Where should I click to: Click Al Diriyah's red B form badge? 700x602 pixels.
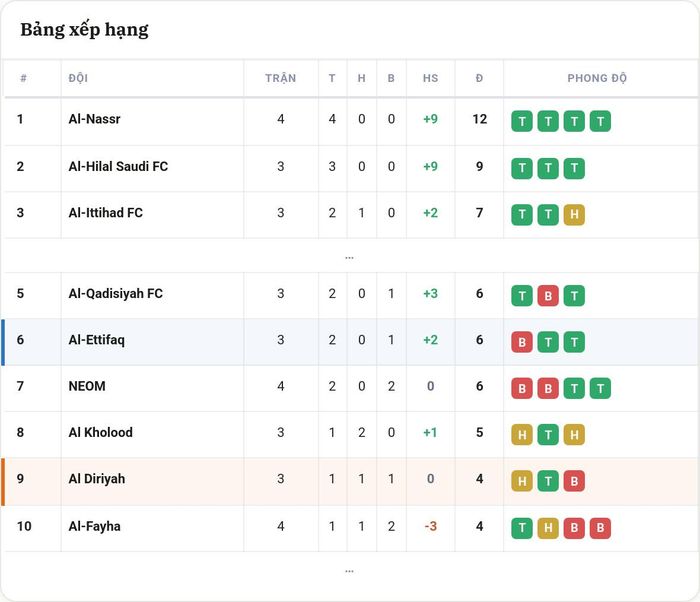coord(574,481)
